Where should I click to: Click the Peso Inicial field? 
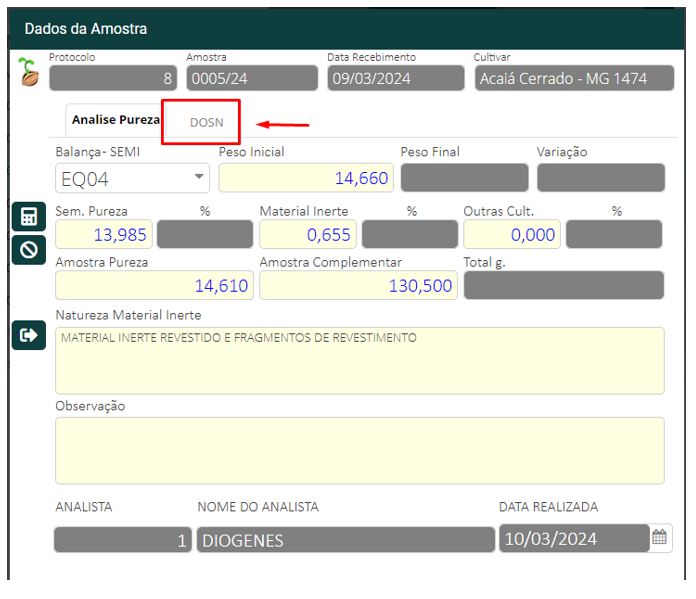coord(306,178)
